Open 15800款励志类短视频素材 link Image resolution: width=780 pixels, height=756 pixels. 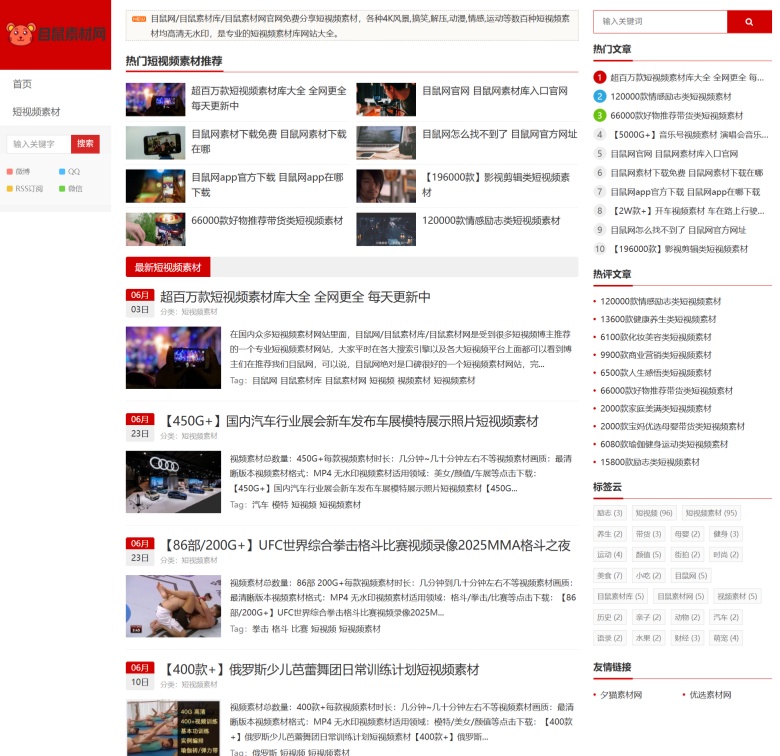click(x=650, y=462)
